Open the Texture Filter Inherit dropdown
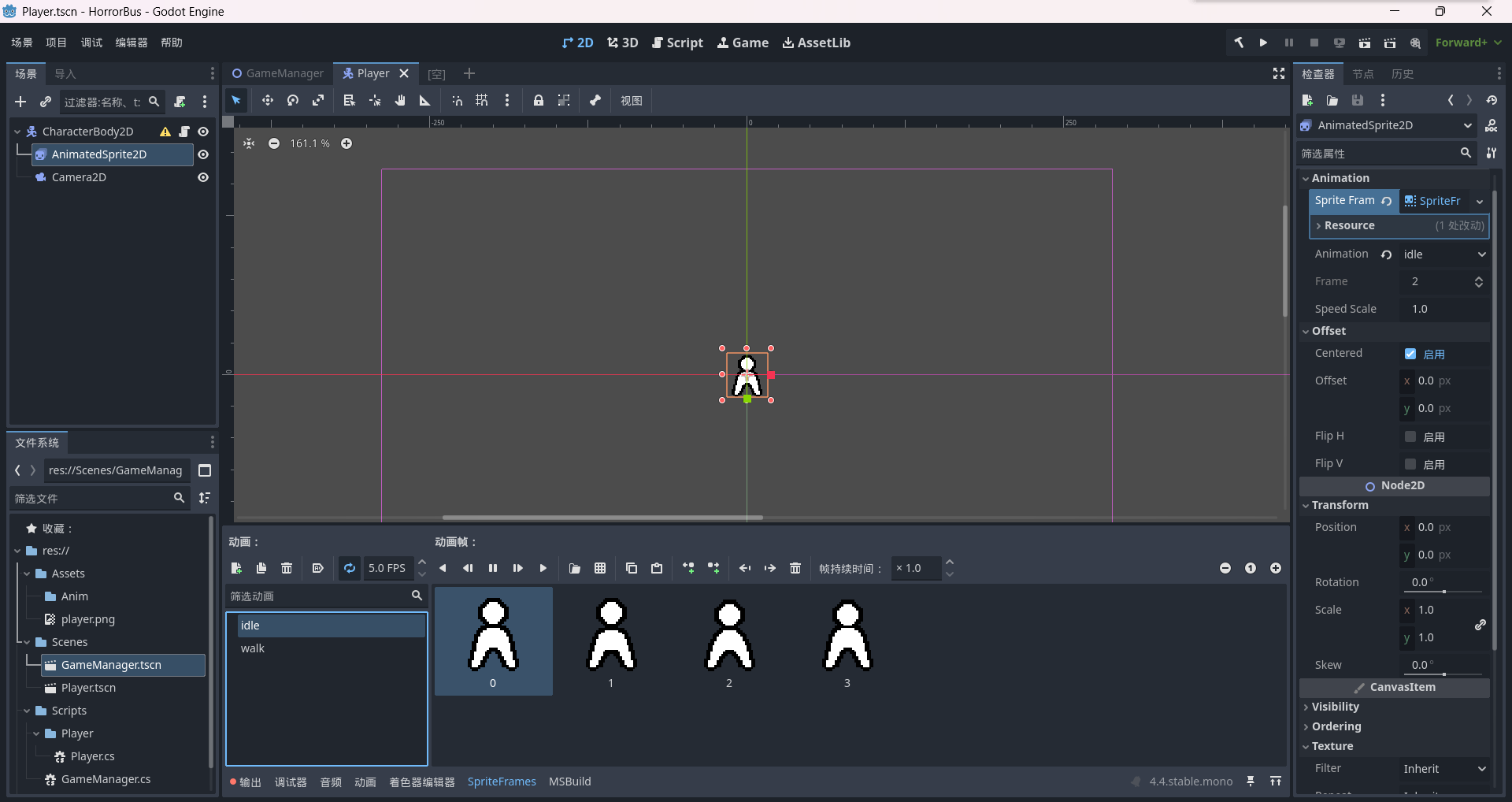Image resolution: width=1512 pixels, height=802 pixels. [1445, 769]
